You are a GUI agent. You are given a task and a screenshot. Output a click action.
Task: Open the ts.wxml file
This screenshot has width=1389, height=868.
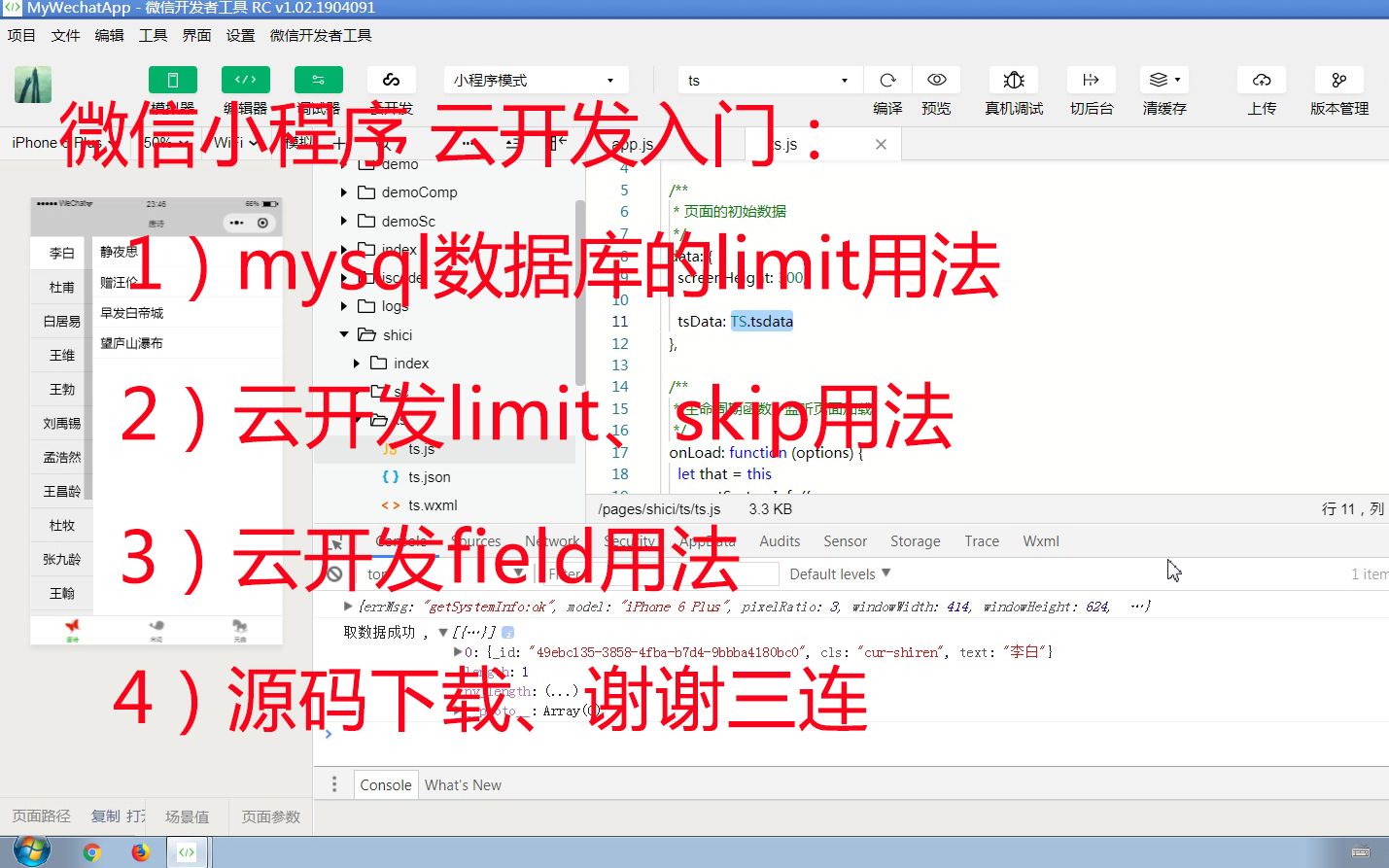tap(433, 504)
